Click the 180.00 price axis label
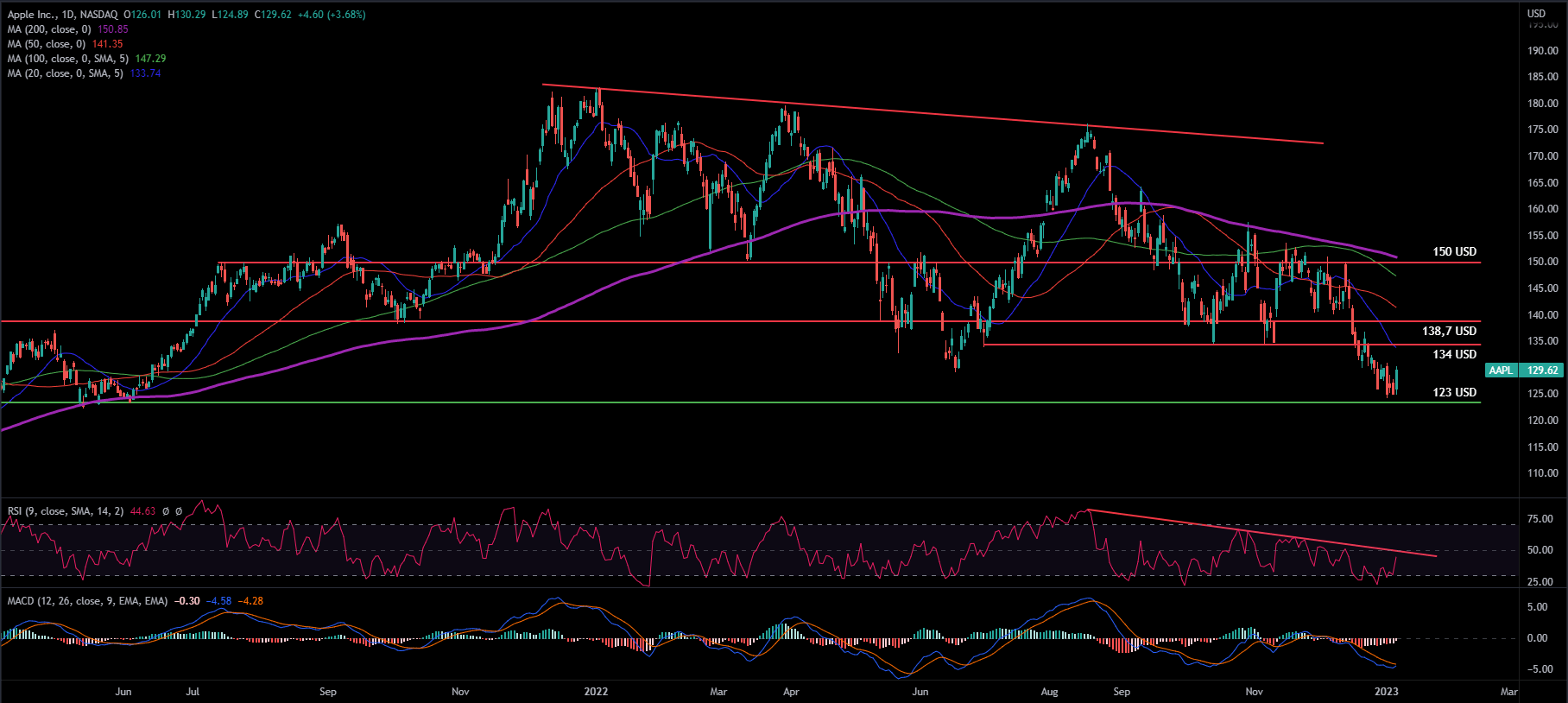Image resolution: width=1568 pixels, height=703 pixels. (x=1542, y=104)
